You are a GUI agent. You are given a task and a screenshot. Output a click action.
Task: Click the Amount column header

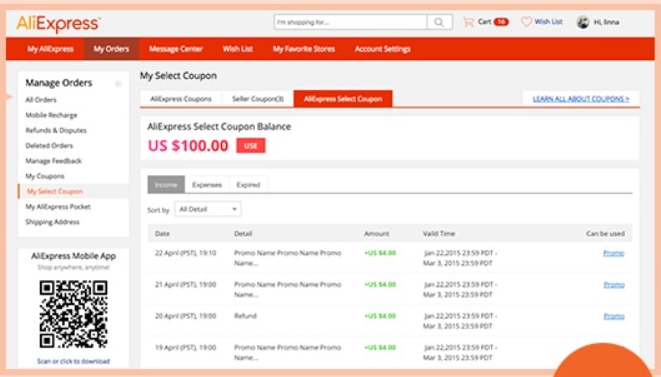(x=377, y=234)
